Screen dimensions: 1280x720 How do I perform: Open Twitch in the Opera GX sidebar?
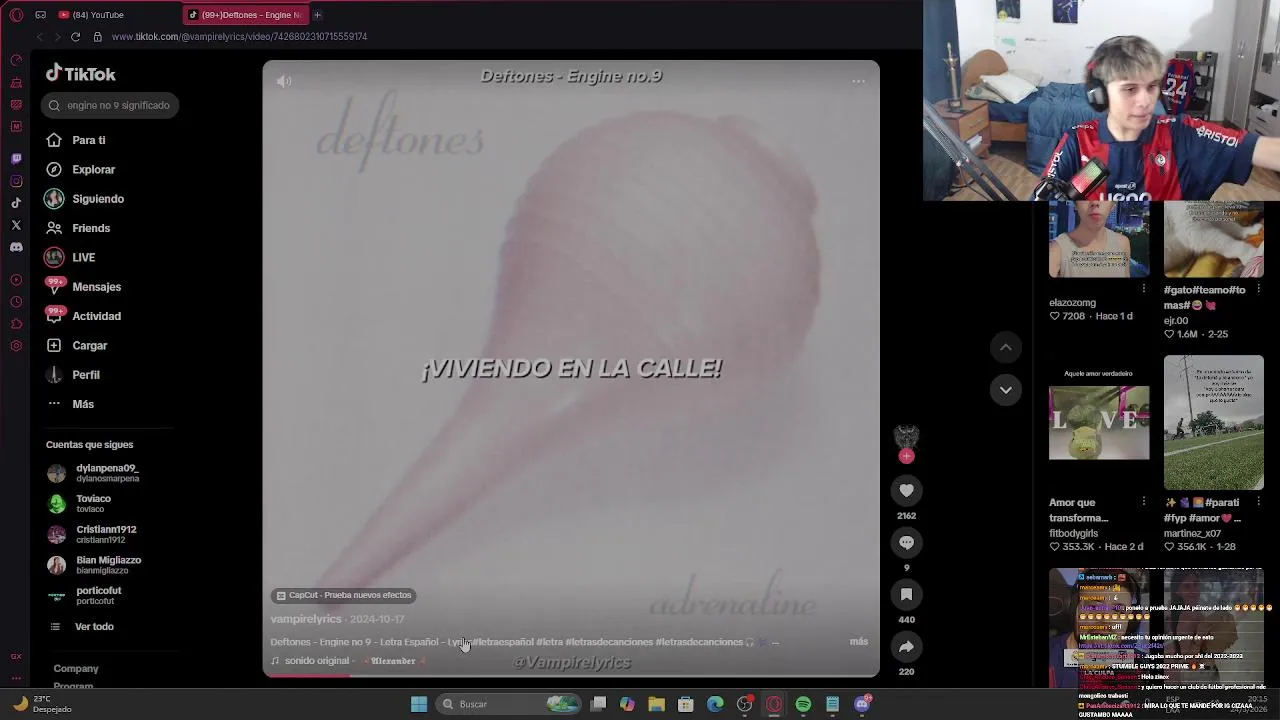point(16,159)
